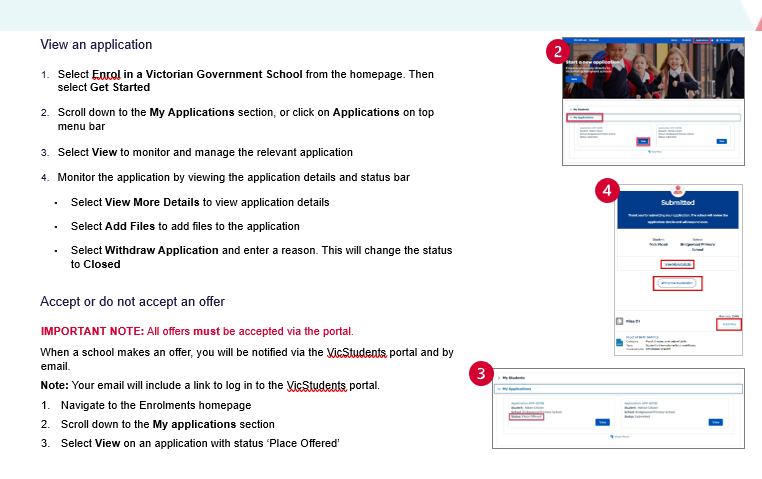Click Add Files in the Submitted screenshot
Screen dimensions: 762x479
click(x=729, y=324)
